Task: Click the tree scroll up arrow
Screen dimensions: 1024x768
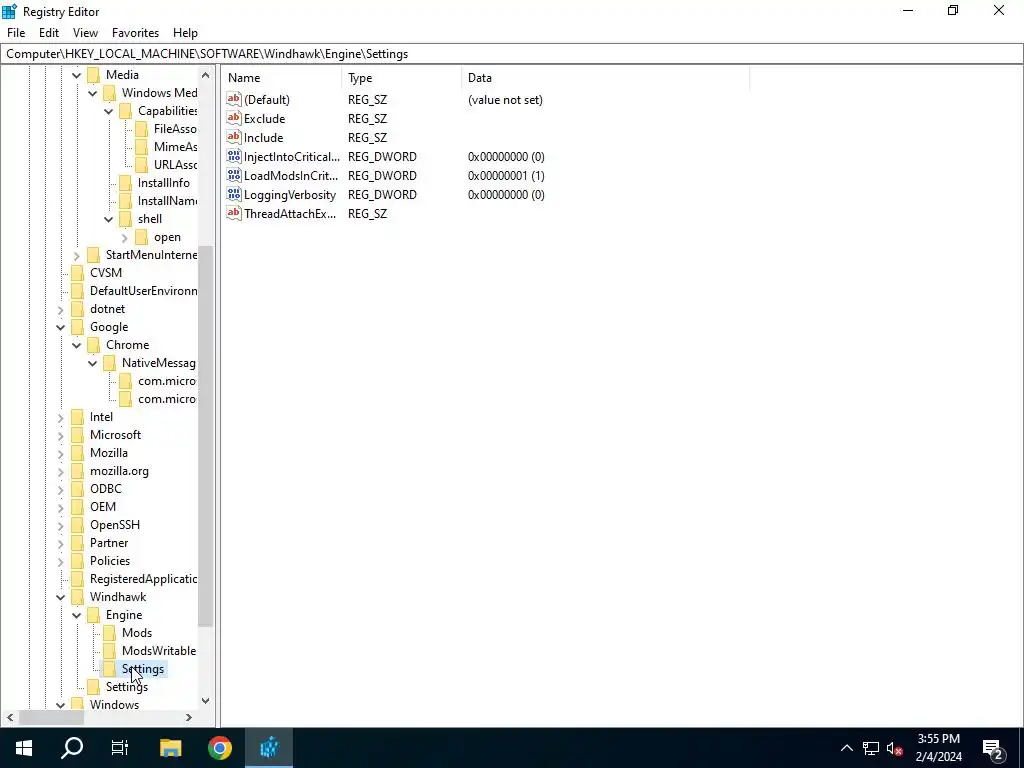Action: [206, 75]
